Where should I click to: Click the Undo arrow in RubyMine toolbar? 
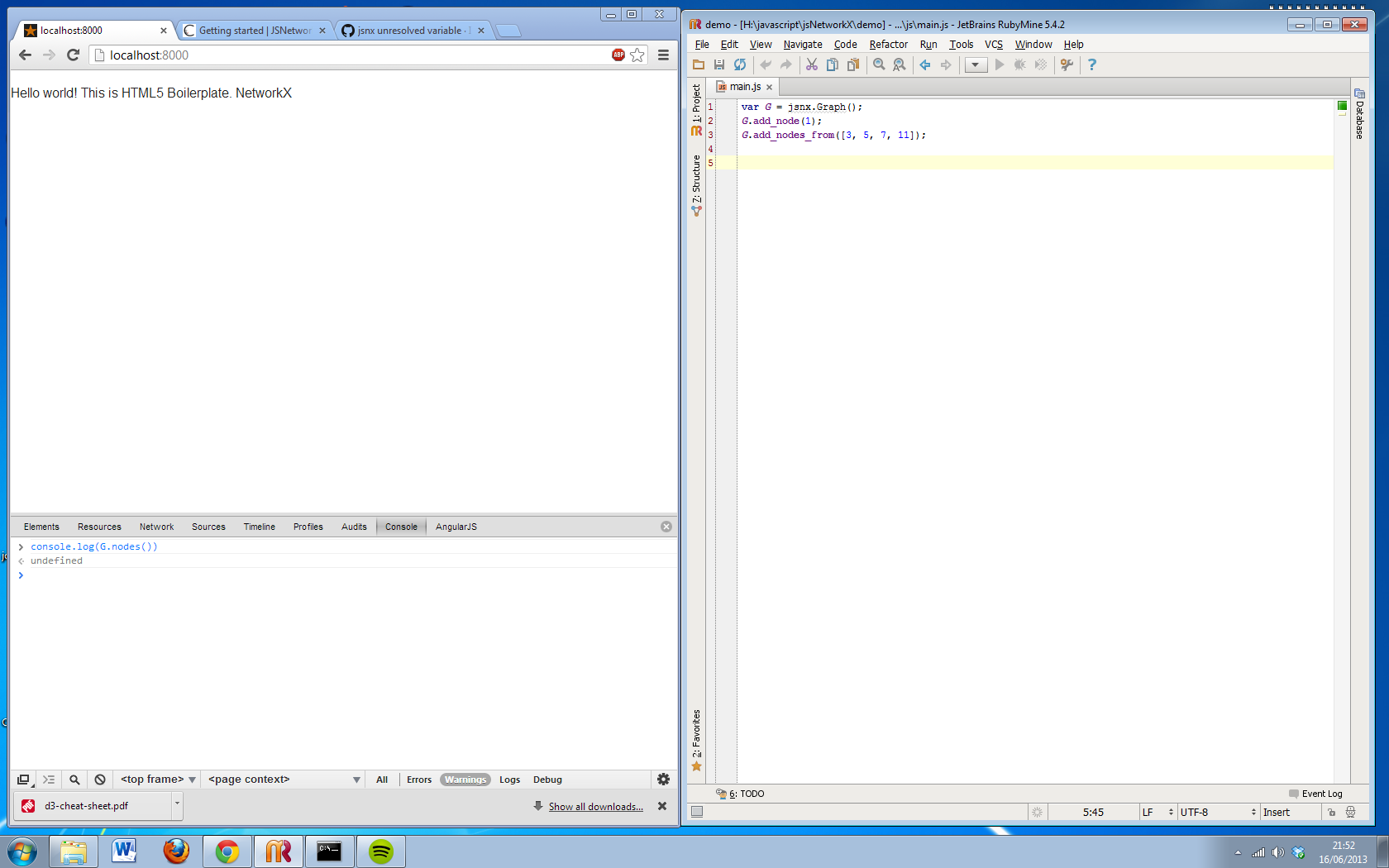tap(766, 64)
